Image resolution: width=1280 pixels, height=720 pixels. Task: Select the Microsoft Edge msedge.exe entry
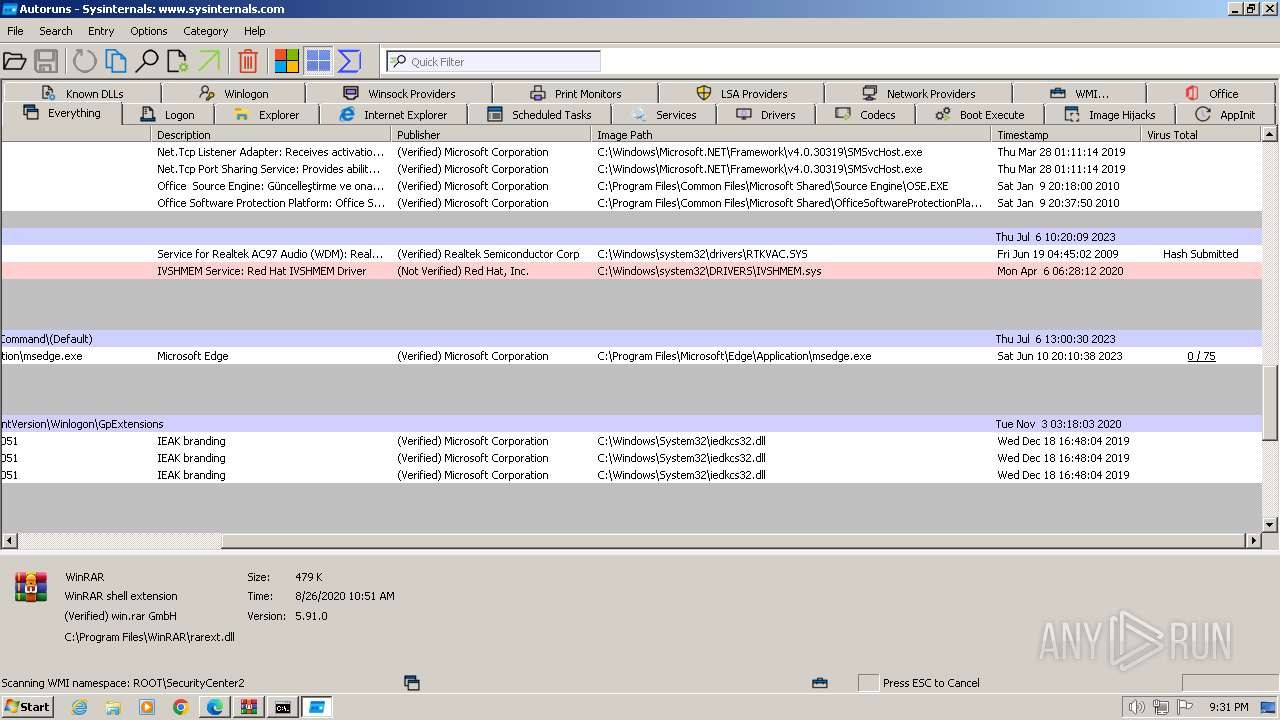click(631, 356)
